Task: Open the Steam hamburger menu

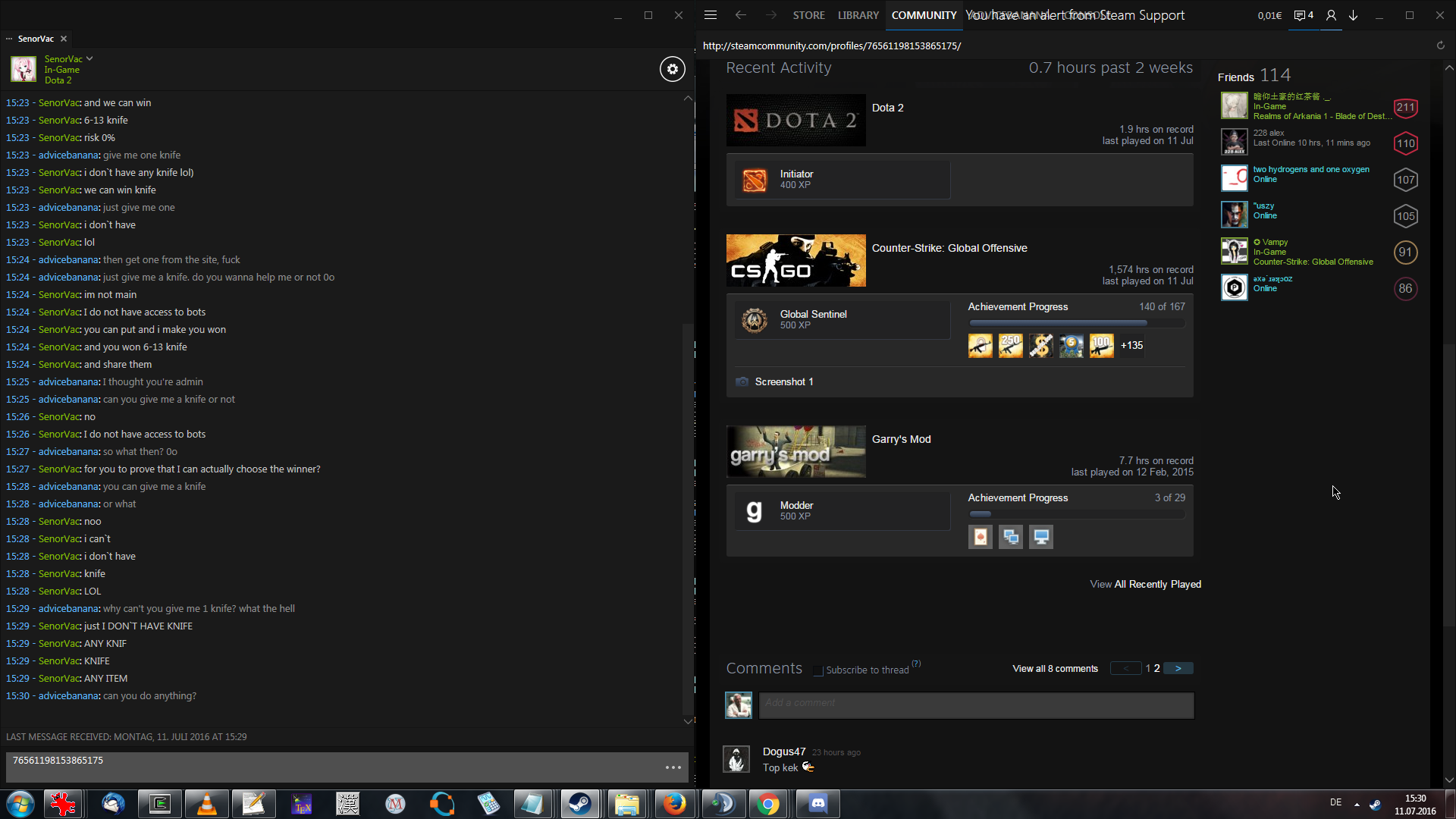Action: pos(711,15)
